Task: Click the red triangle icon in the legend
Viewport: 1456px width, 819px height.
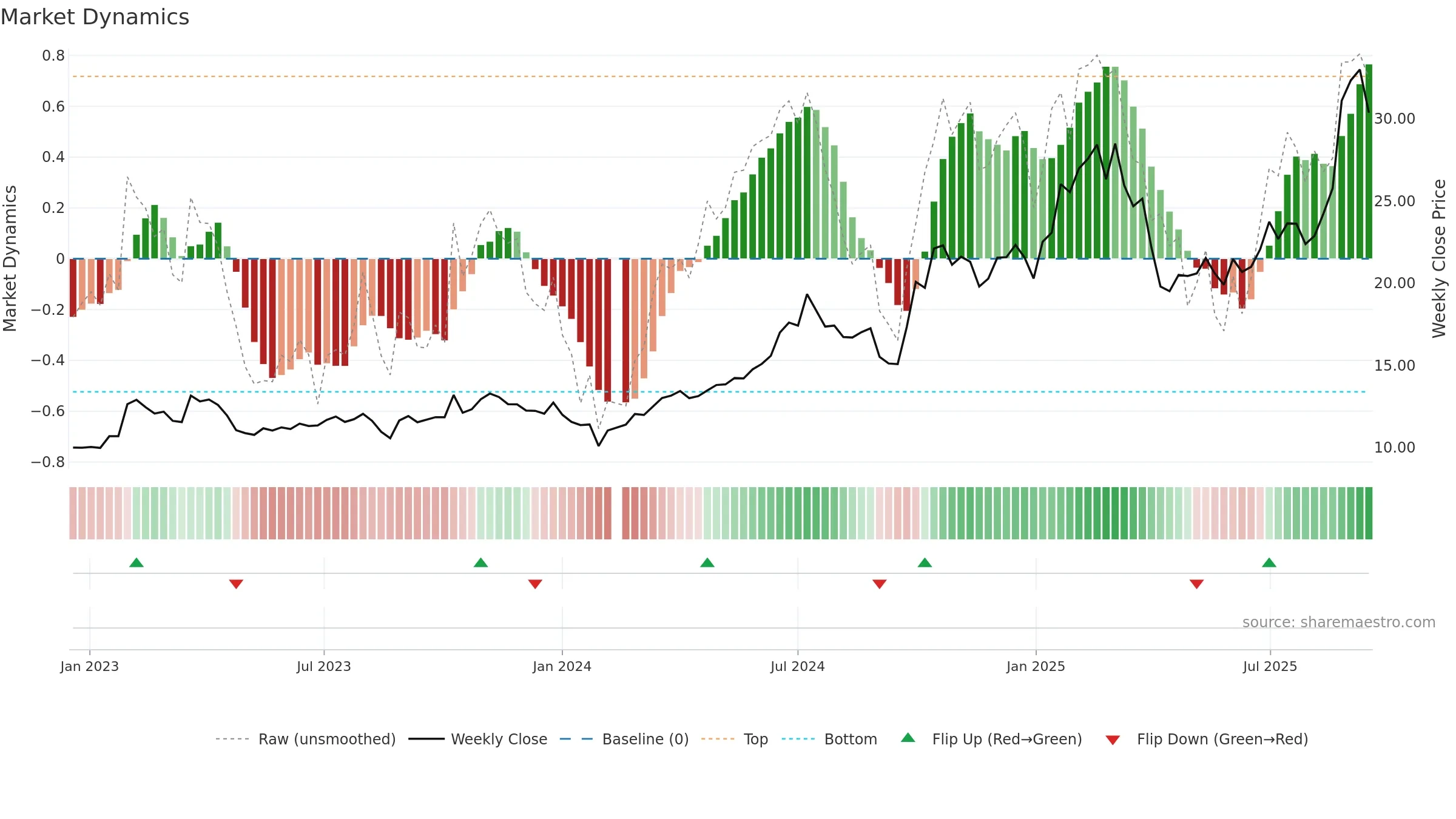Action: 1113,740
